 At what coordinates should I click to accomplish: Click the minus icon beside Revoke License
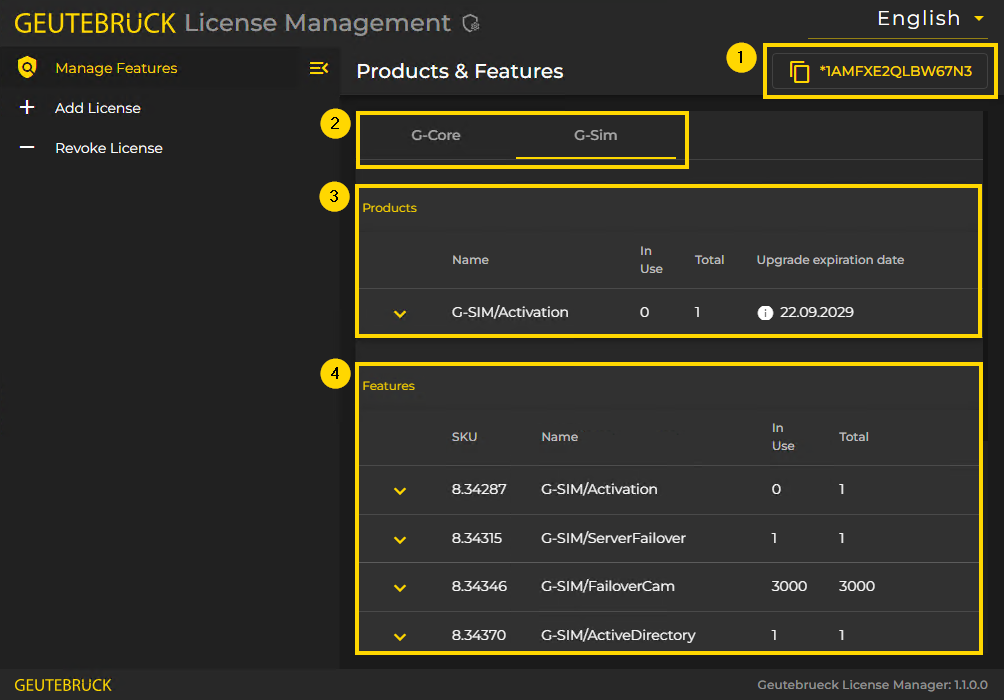coord(27,147)
